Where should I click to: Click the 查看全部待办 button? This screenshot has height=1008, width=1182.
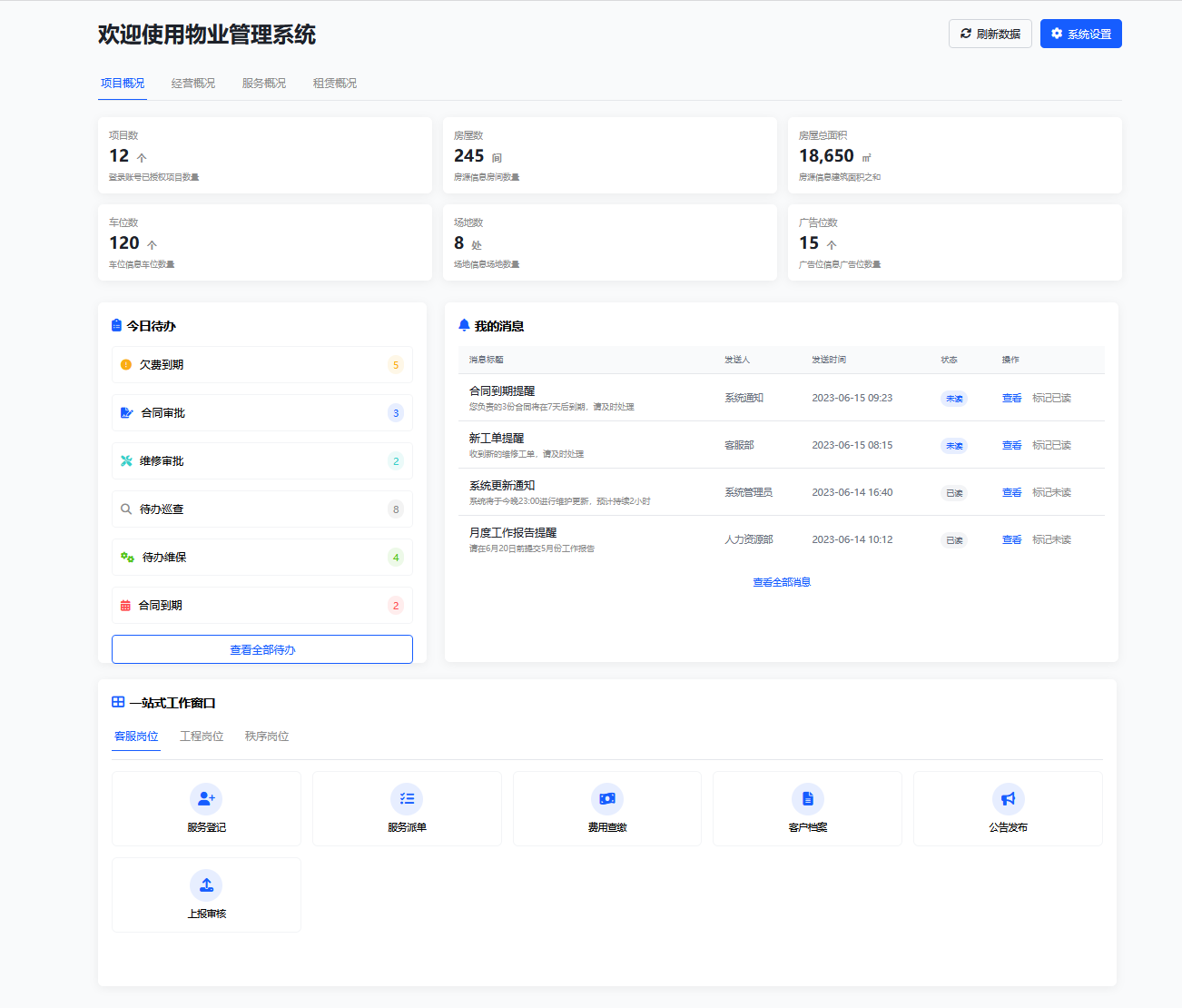click(x=262, y=649)
